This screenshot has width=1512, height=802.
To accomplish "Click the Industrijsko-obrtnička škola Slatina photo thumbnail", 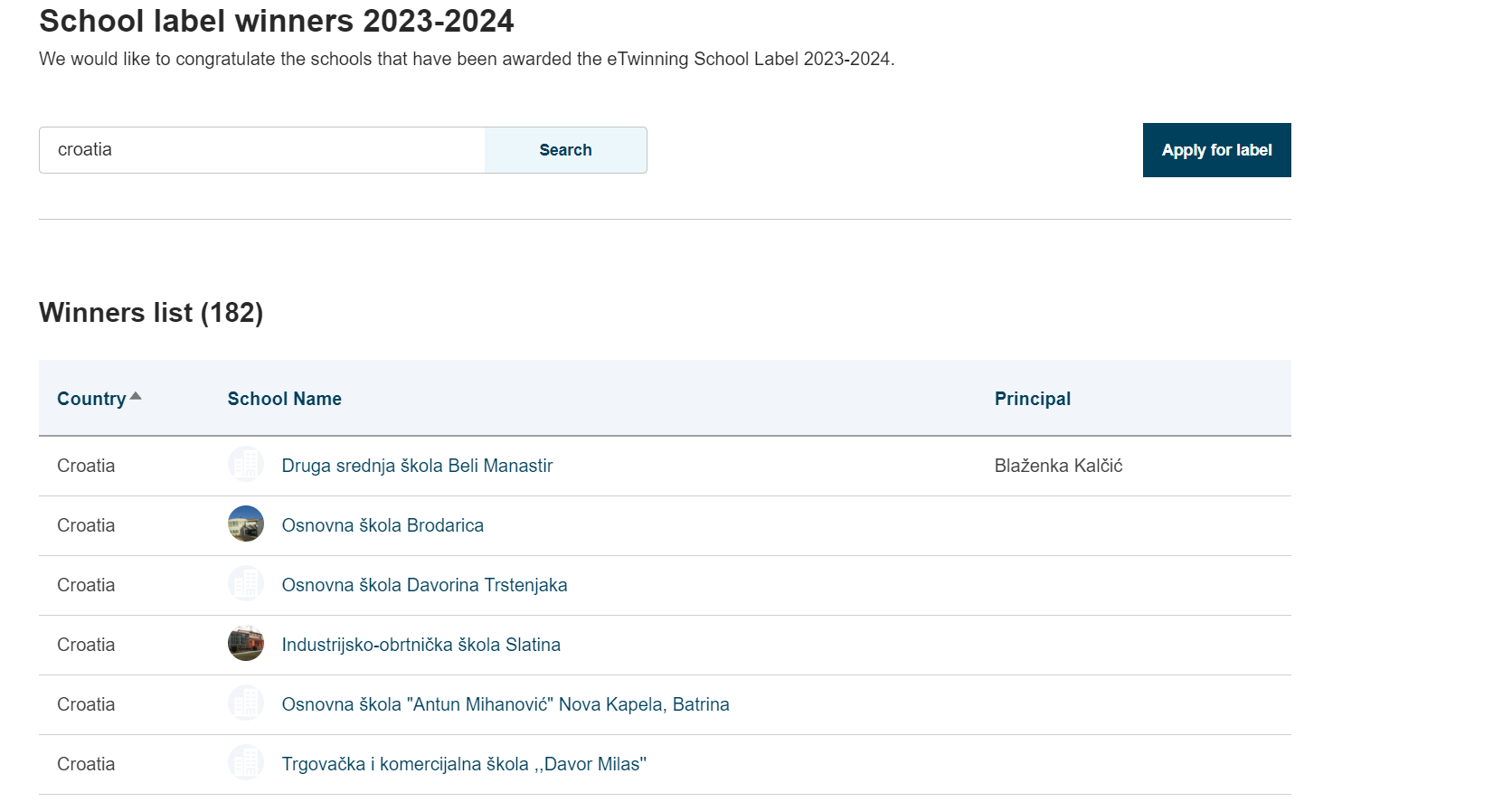I will point(246,644).
